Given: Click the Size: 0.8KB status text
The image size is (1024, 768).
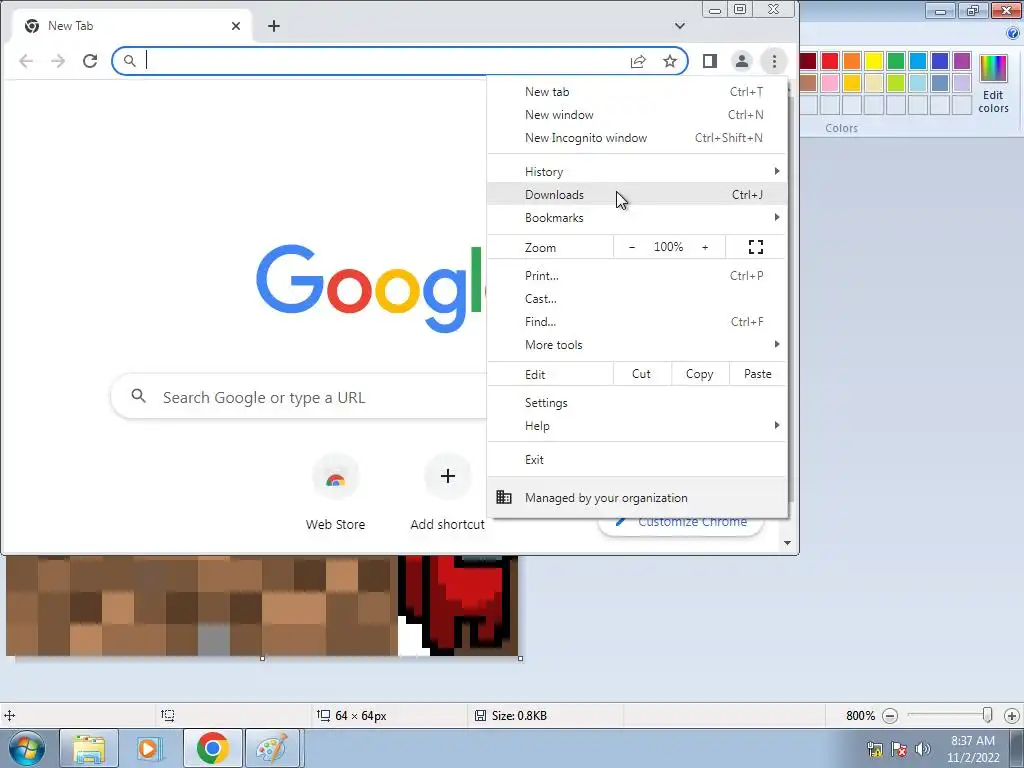Looking at the screenshot, I should click(x=519, y=716).
